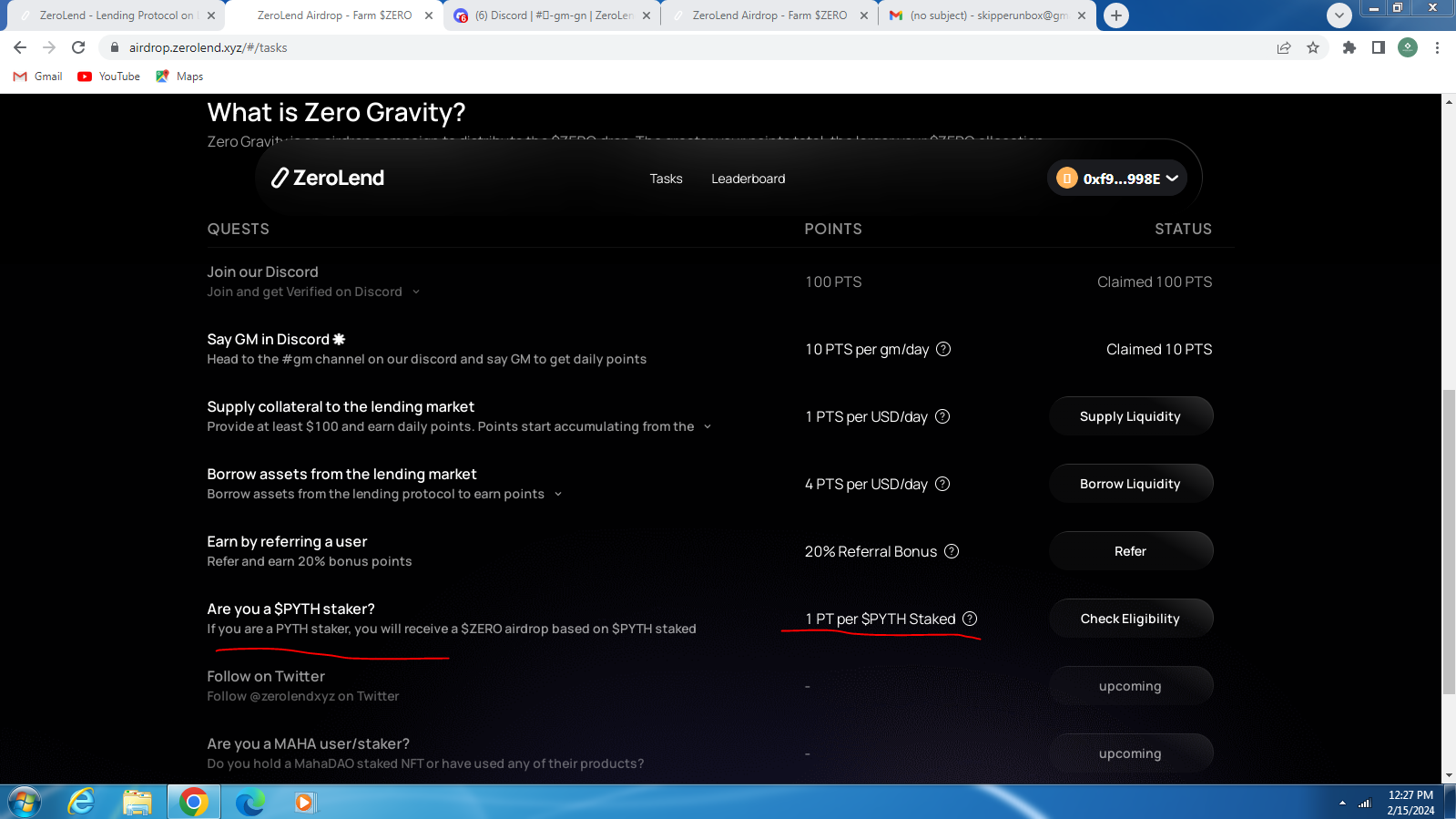
Task: Click the ZeroLend logo
Action: (328, 178)
